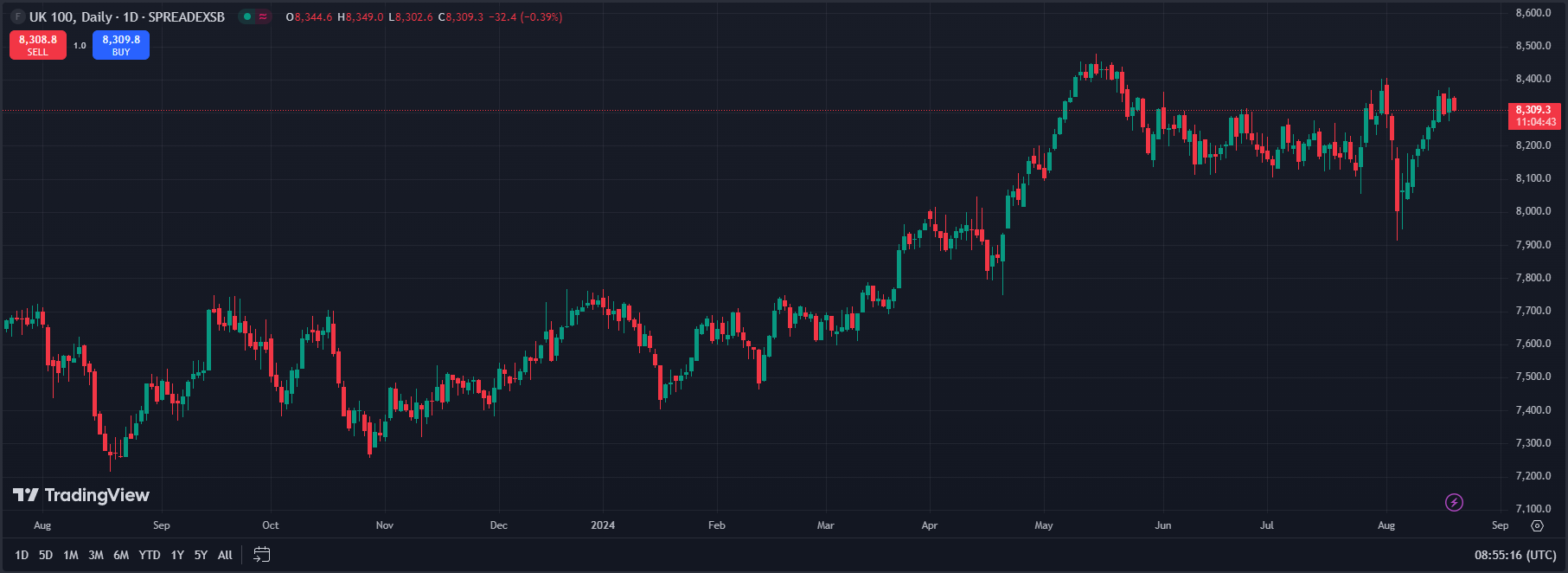Select the 5D time range
The width and height of the screenshot is (1568, 573).
[46, 555]
